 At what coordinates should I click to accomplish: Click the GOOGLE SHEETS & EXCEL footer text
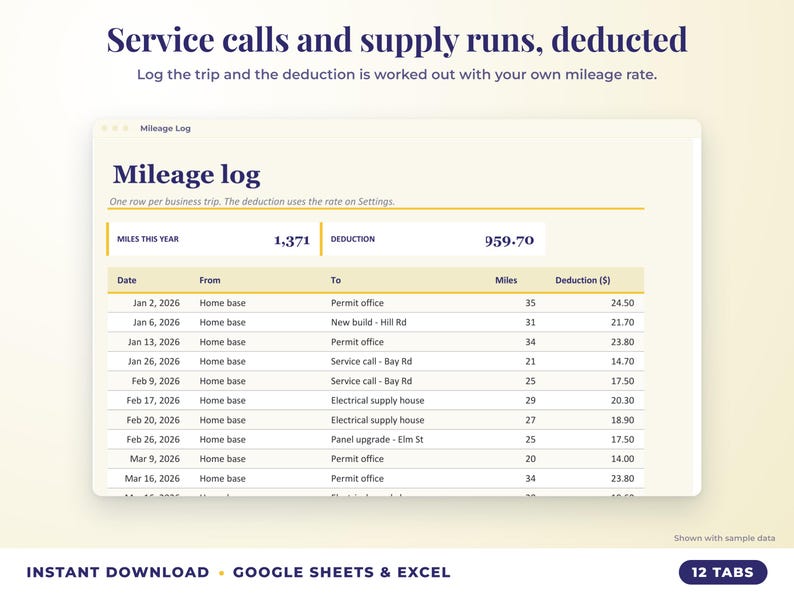click(341, 573)
